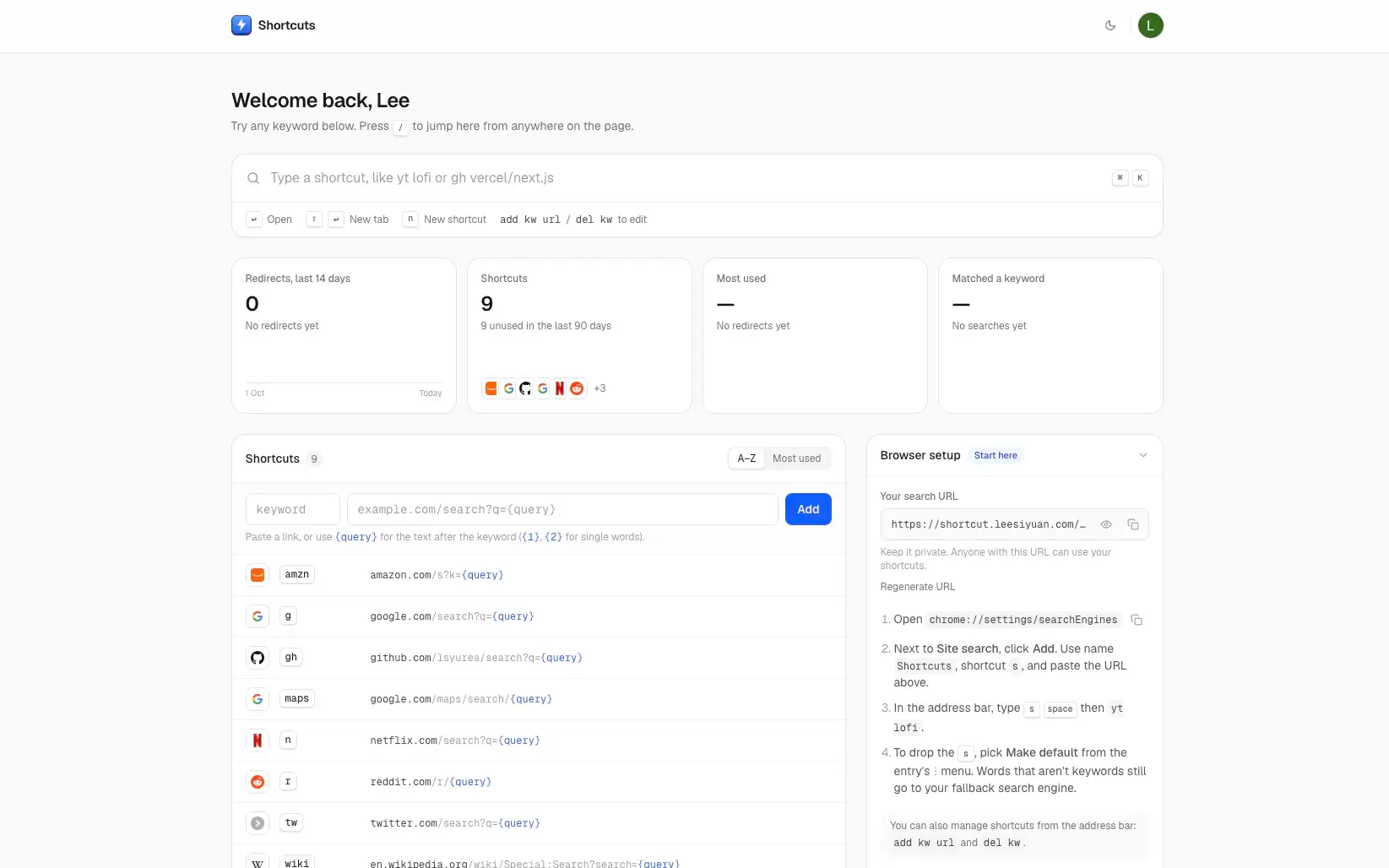The width and height of the screenshot is (1389, 868).
Task: Click the gh keyword tag
Action: [291, 657]
